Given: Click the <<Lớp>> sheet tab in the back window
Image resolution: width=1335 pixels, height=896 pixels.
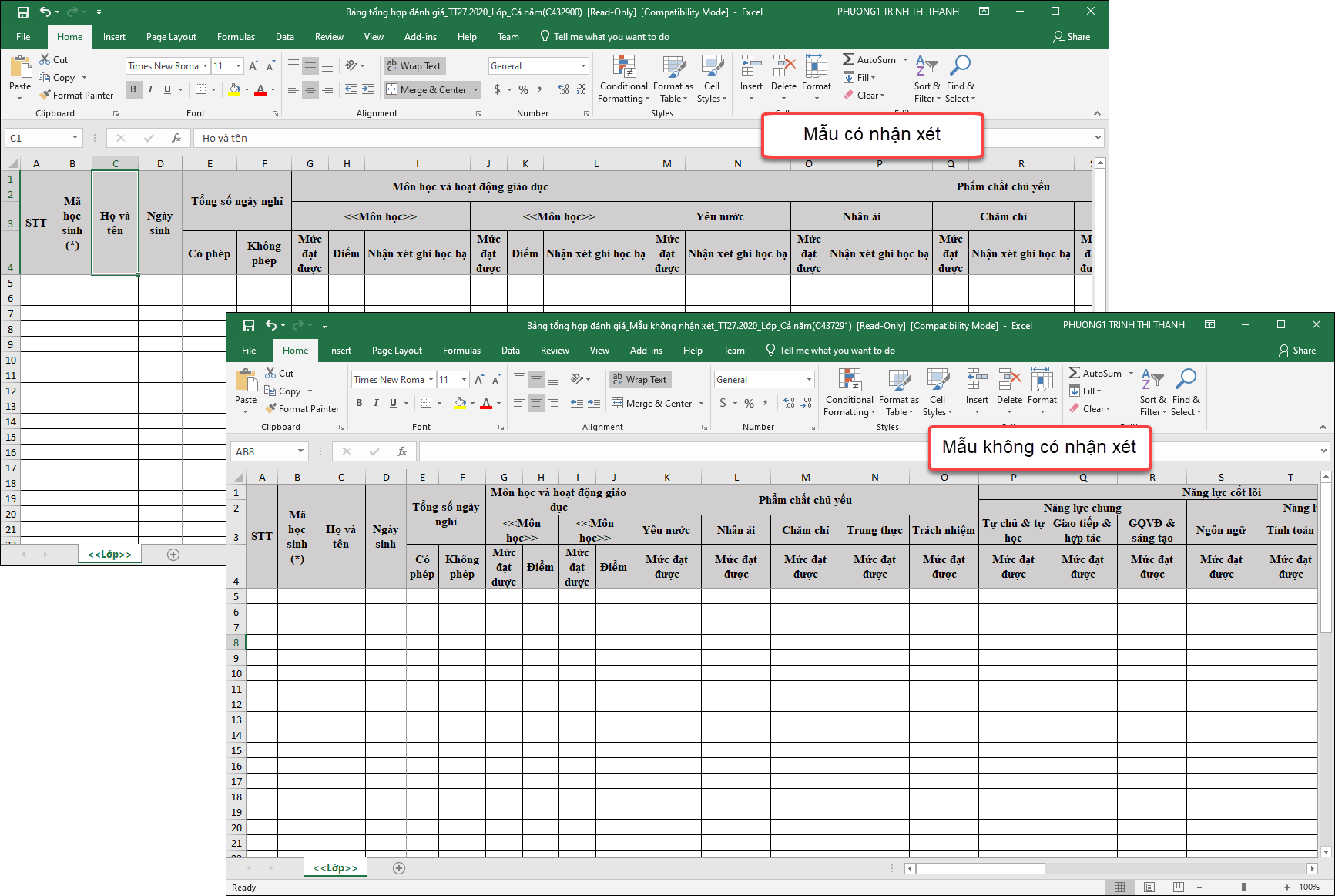Looking at the screenshot, I should click(109, 555).
